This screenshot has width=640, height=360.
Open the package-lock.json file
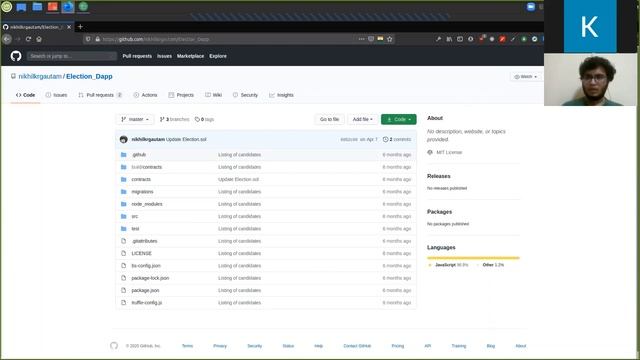150,278
